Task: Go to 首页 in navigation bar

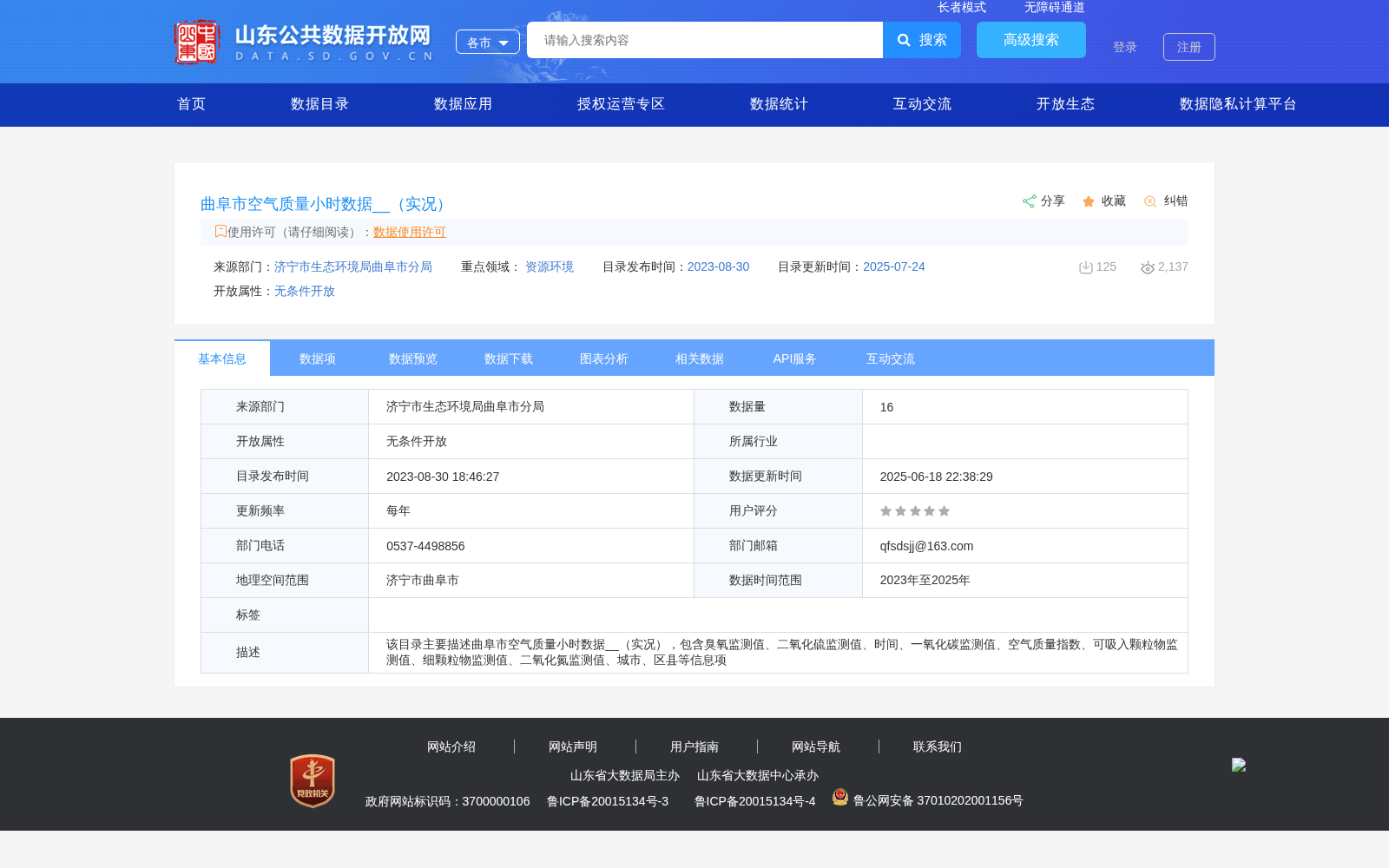Action: [x=192, y=104]
